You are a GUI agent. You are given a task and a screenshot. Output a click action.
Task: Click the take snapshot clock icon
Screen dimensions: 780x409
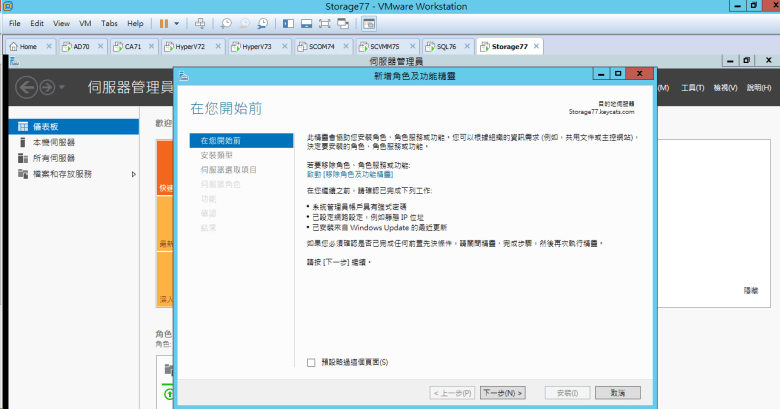[227, 22]
